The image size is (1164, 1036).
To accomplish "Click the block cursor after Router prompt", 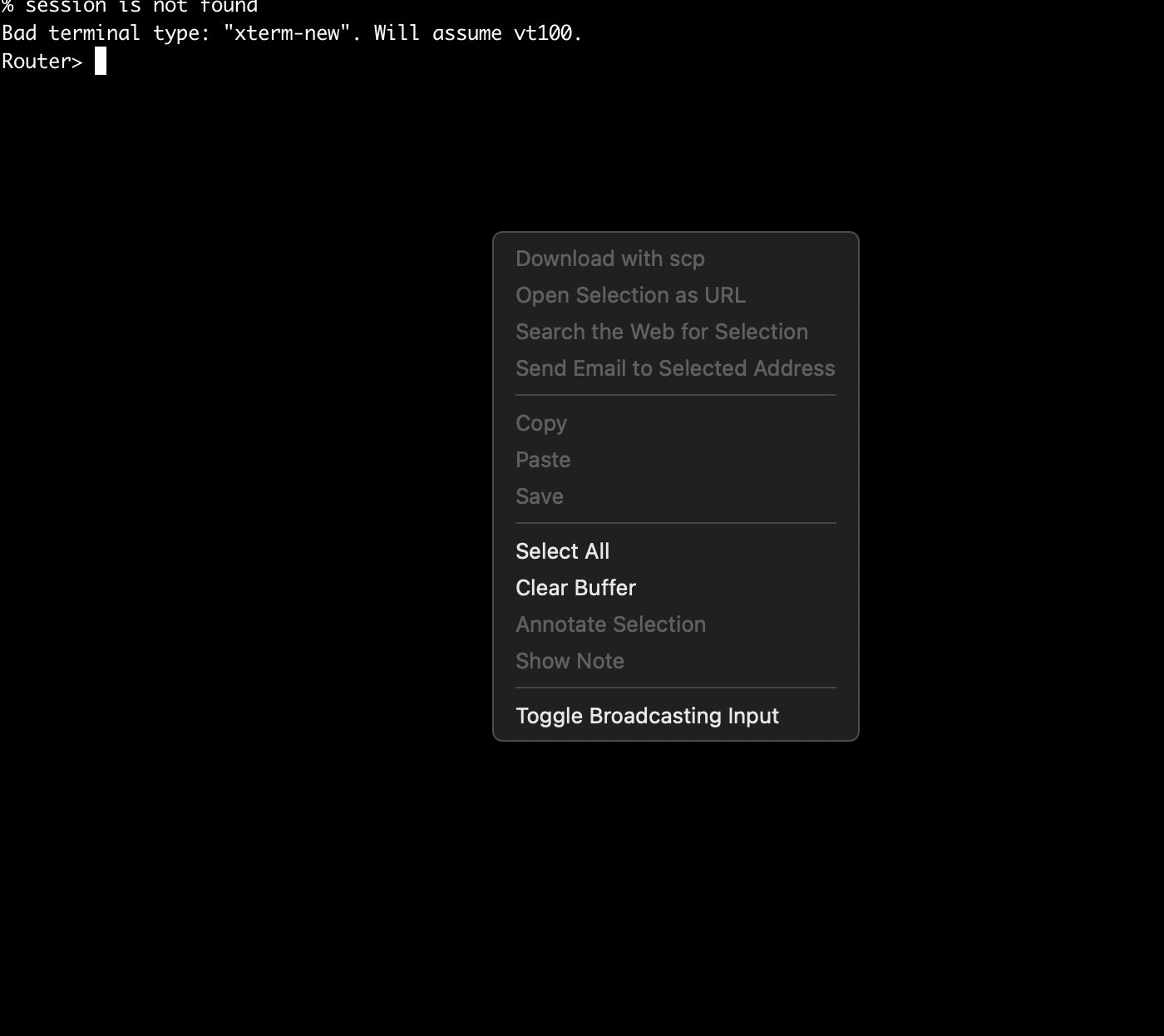I will [x=101, y=62].
